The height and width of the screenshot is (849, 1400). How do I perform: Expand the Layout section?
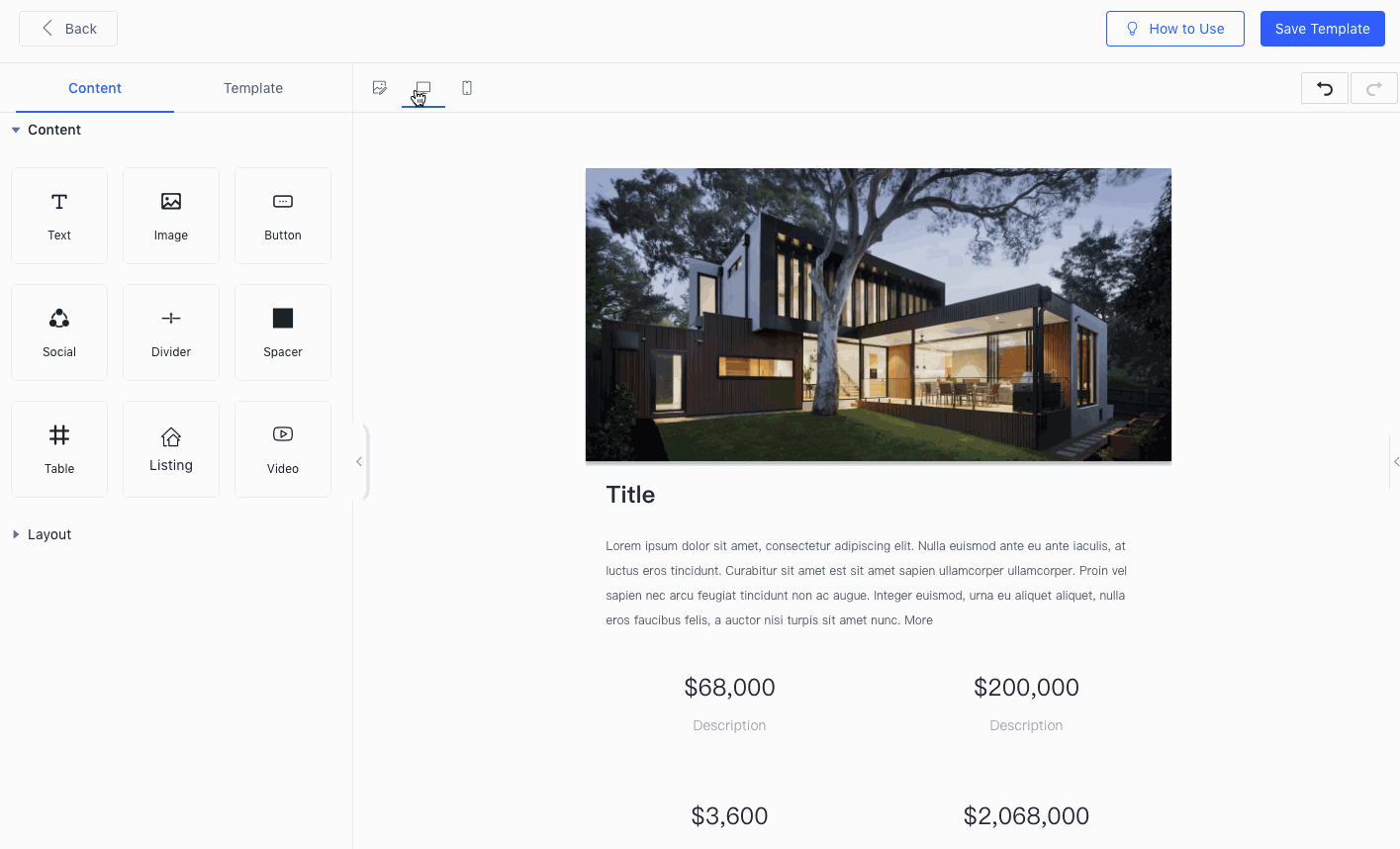pos(46,534)
